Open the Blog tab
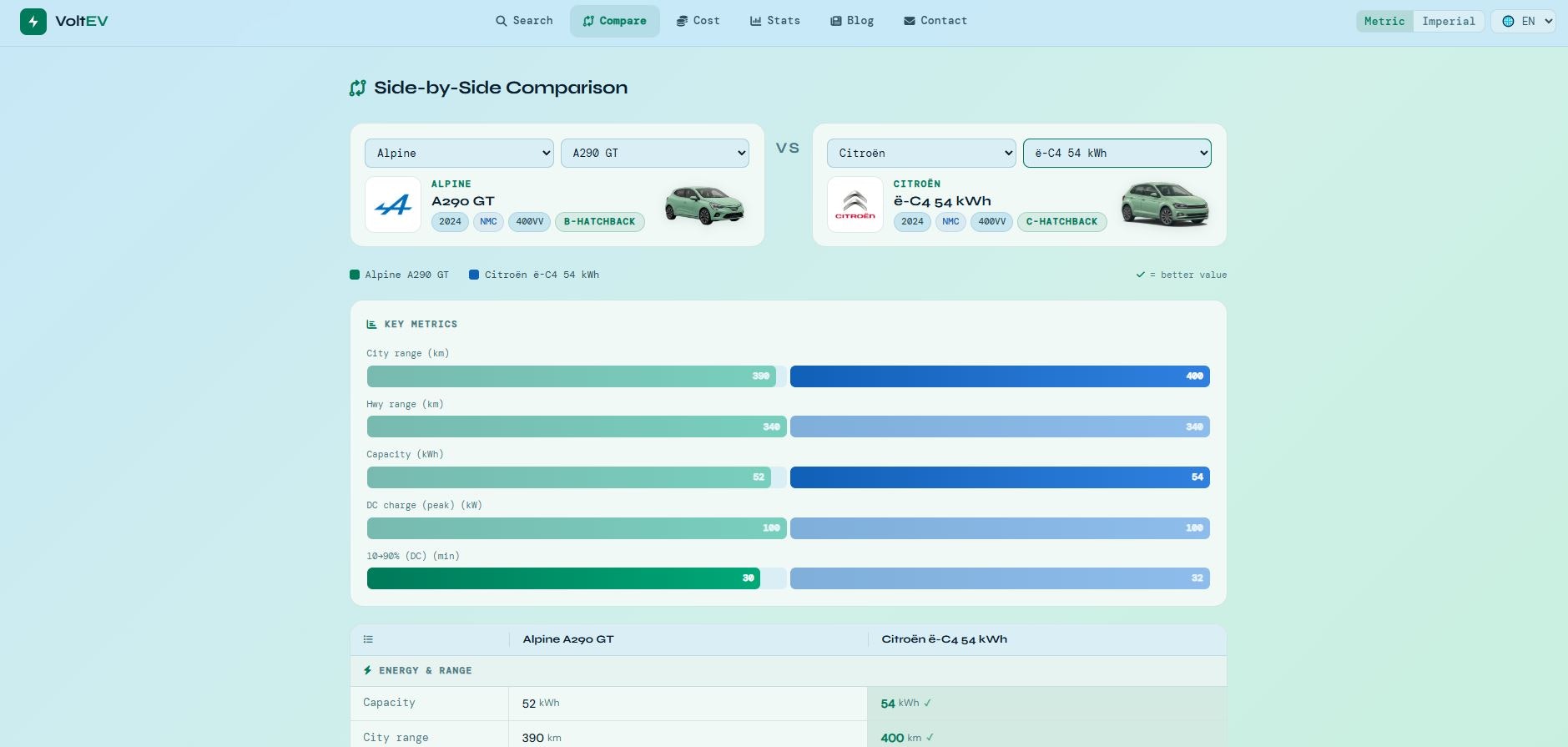The height and width of the screenshot is (747, 1568). click(852, 21)
